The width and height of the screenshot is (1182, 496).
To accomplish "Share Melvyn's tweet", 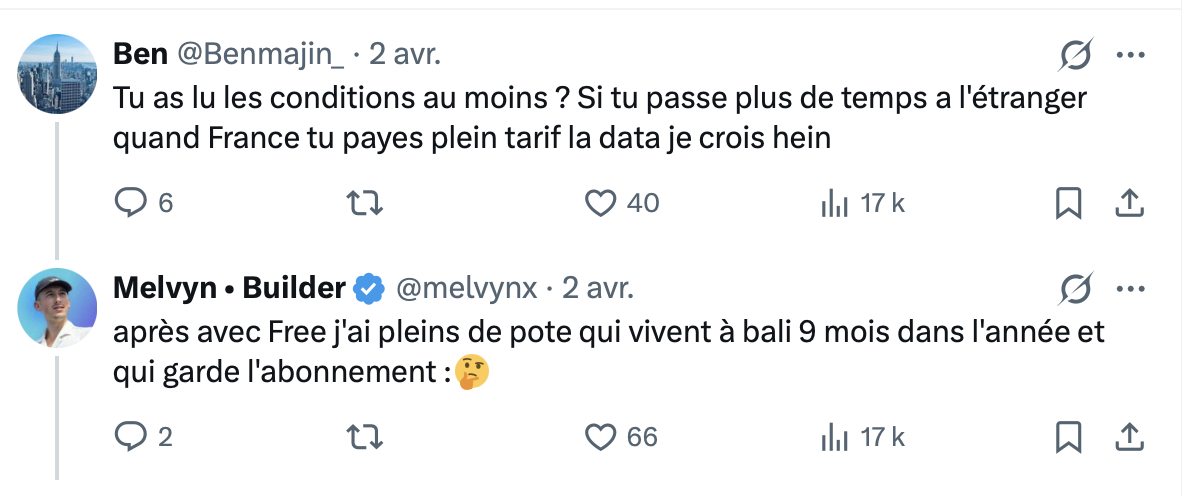I will pyautogui.click(x=1129, y=436).
